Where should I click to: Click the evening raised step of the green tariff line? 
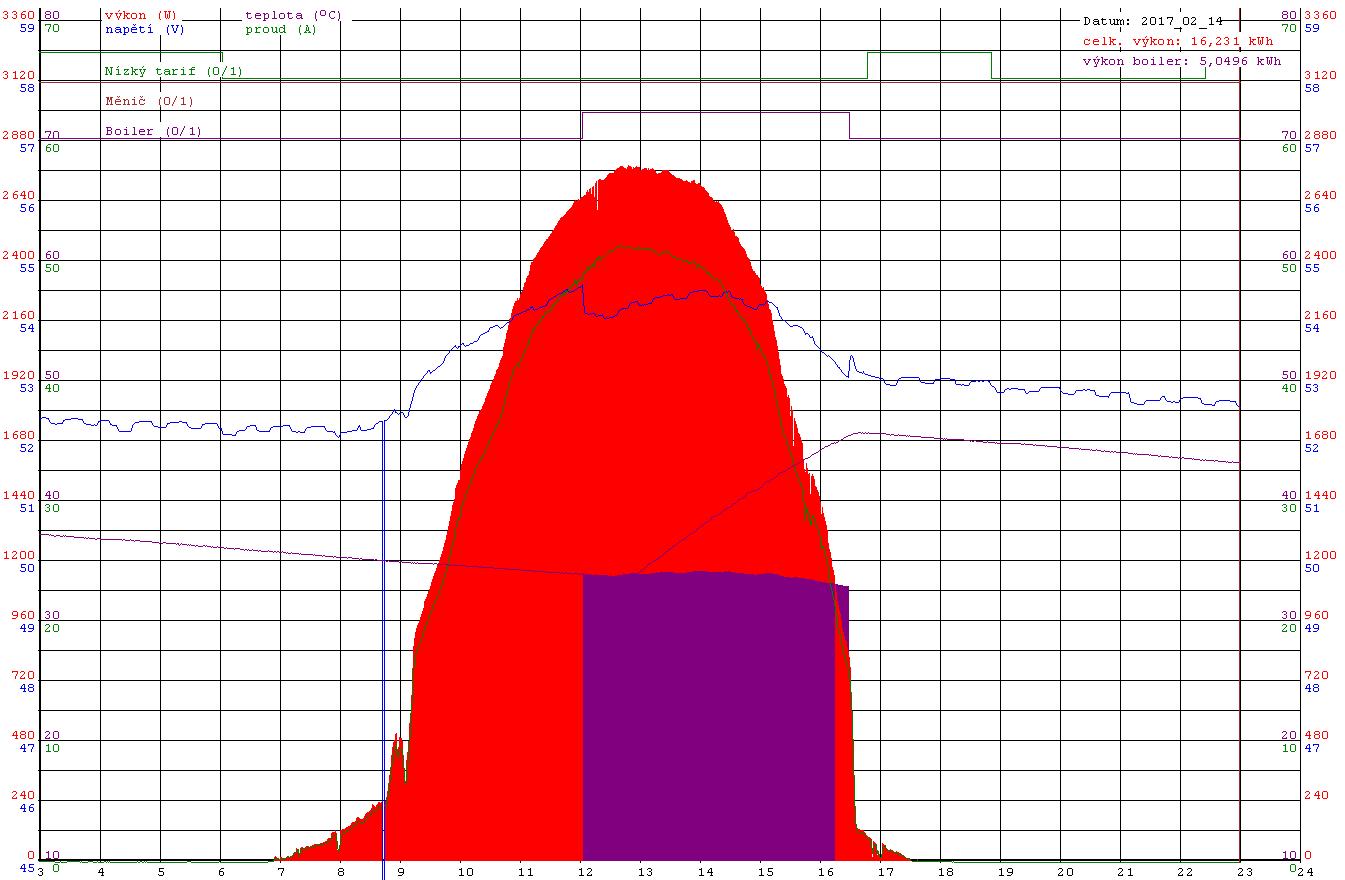pos(928,52)
